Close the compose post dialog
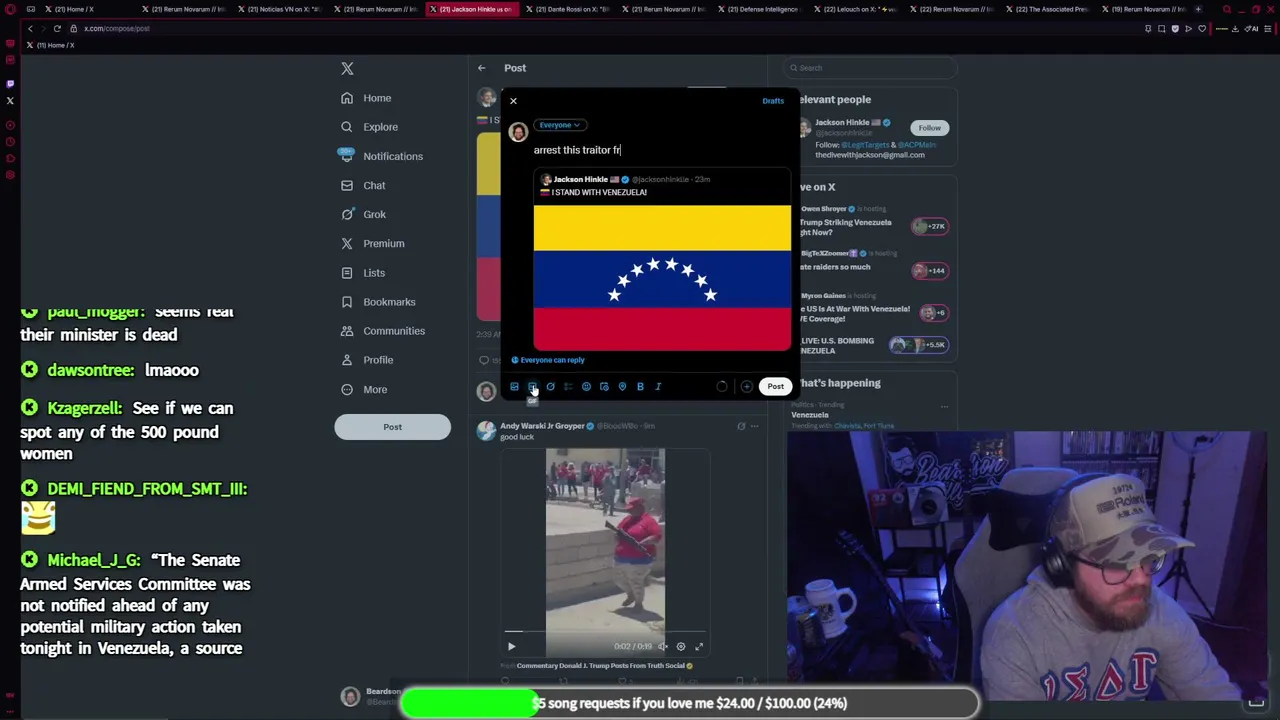Image resolution: width=1280 pixels, height=720 pixels. (513, 101)
